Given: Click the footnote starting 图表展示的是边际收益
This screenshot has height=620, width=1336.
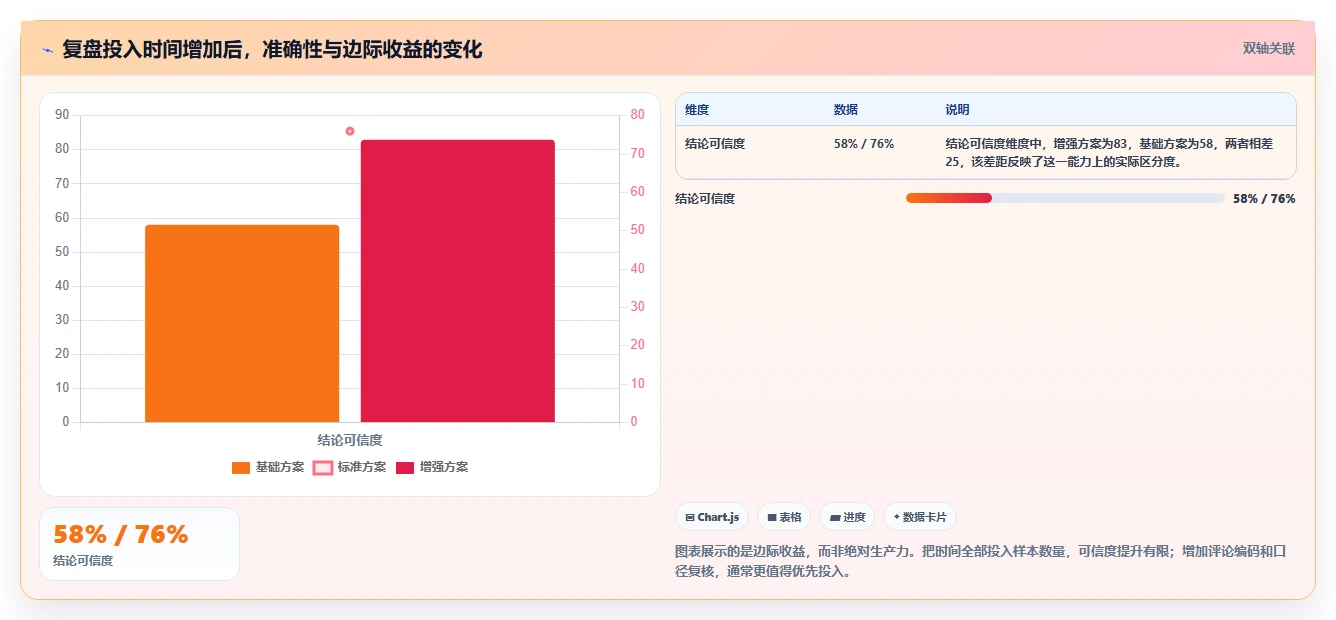Looking at the screenshot, I should tap(980, 561).
